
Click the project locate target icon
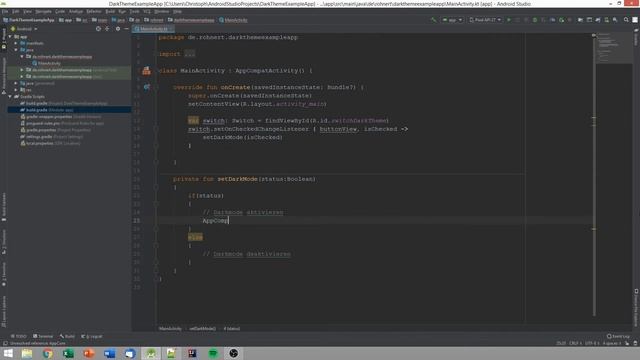[x=98, y=29]
